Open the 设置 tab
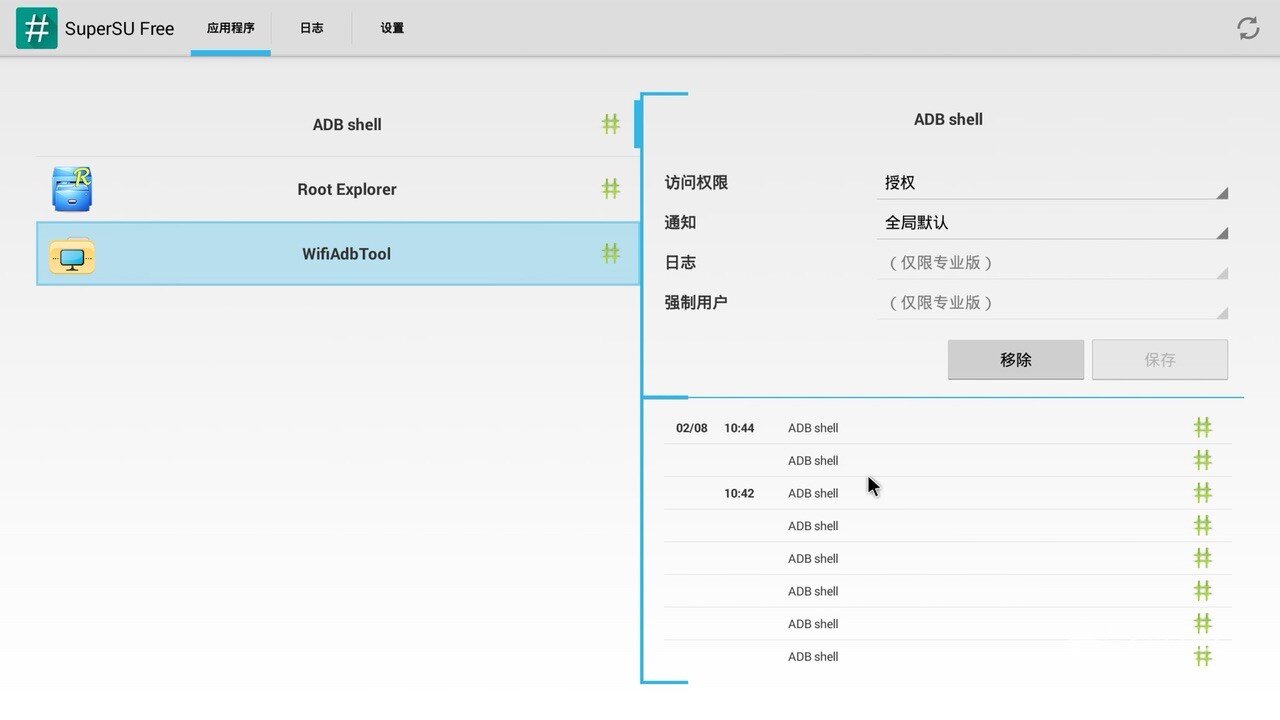The width and height of the screenshot is (1280, 720). tap(392, 28)
